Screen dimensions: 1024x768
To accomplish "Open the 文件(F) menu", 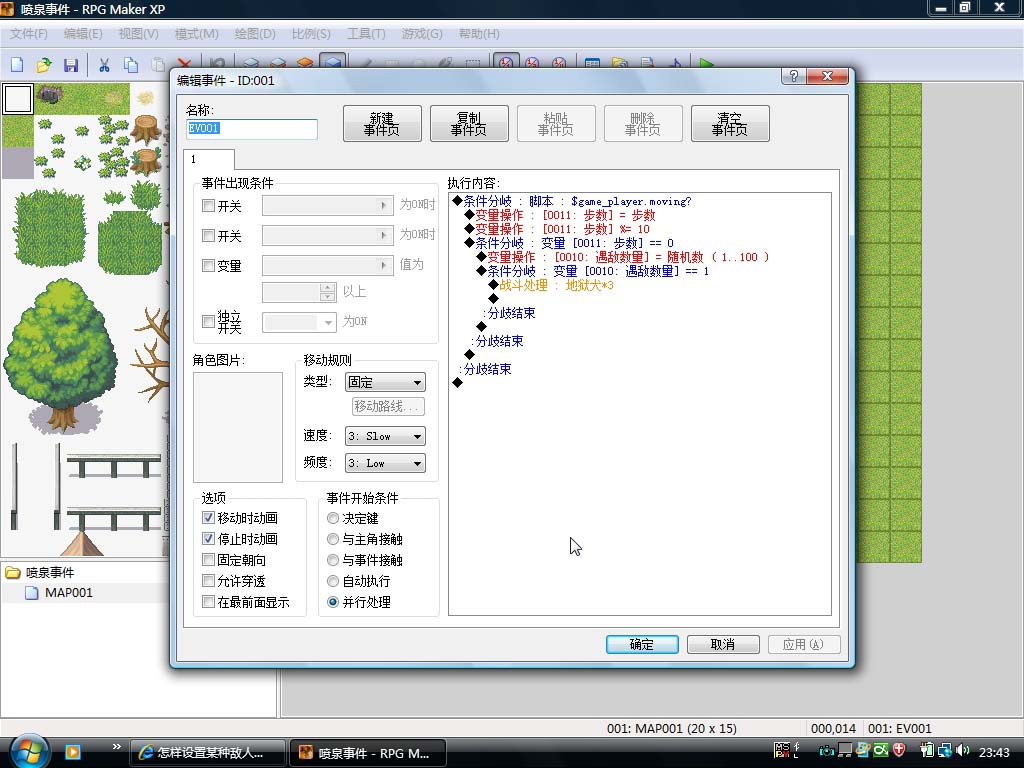I will click(28, 34).
